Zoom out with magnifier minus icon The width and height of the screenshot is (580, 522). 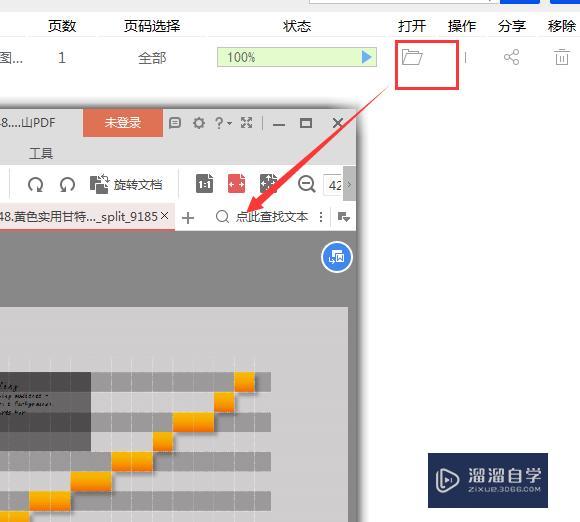pos(307,184)
